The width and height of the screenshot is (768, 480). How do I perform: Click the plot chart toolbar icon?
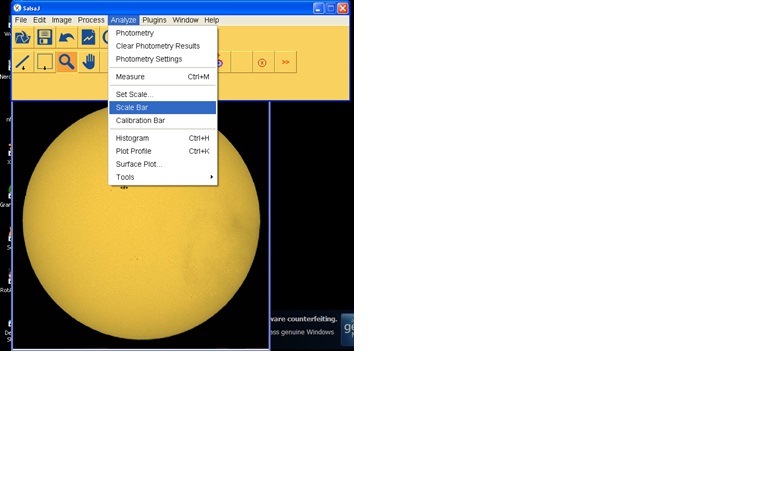(89, 38)
